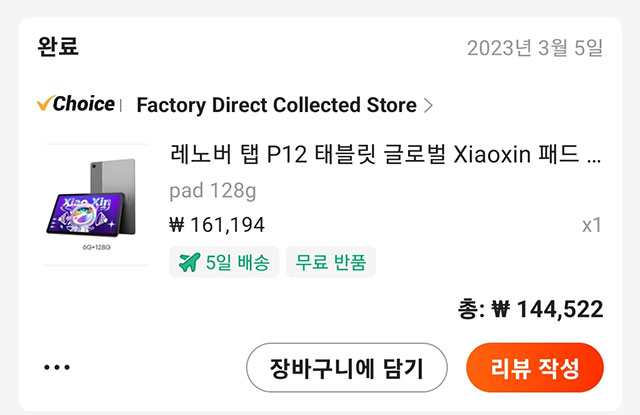640x415 pixels.
Task: Click the ₩ 161,194 item price
Action: click(217, 225)
